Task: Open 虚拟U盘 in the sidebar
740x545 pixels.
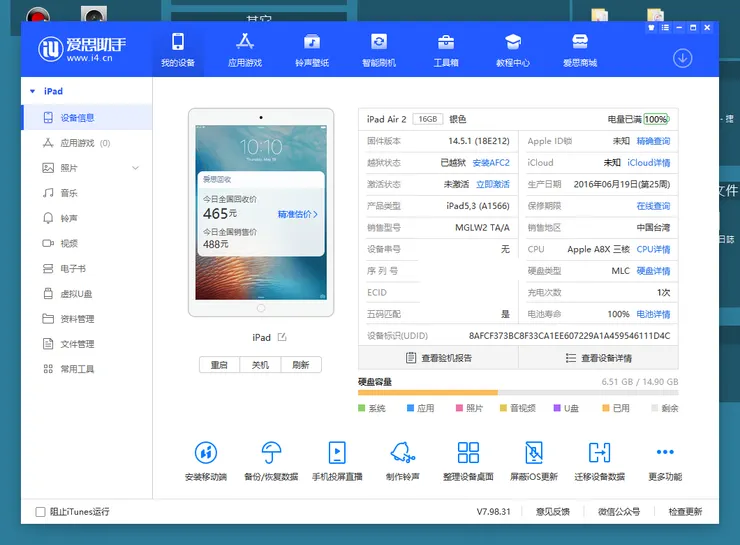Action: pyautogui.click(x=87, y=293)
